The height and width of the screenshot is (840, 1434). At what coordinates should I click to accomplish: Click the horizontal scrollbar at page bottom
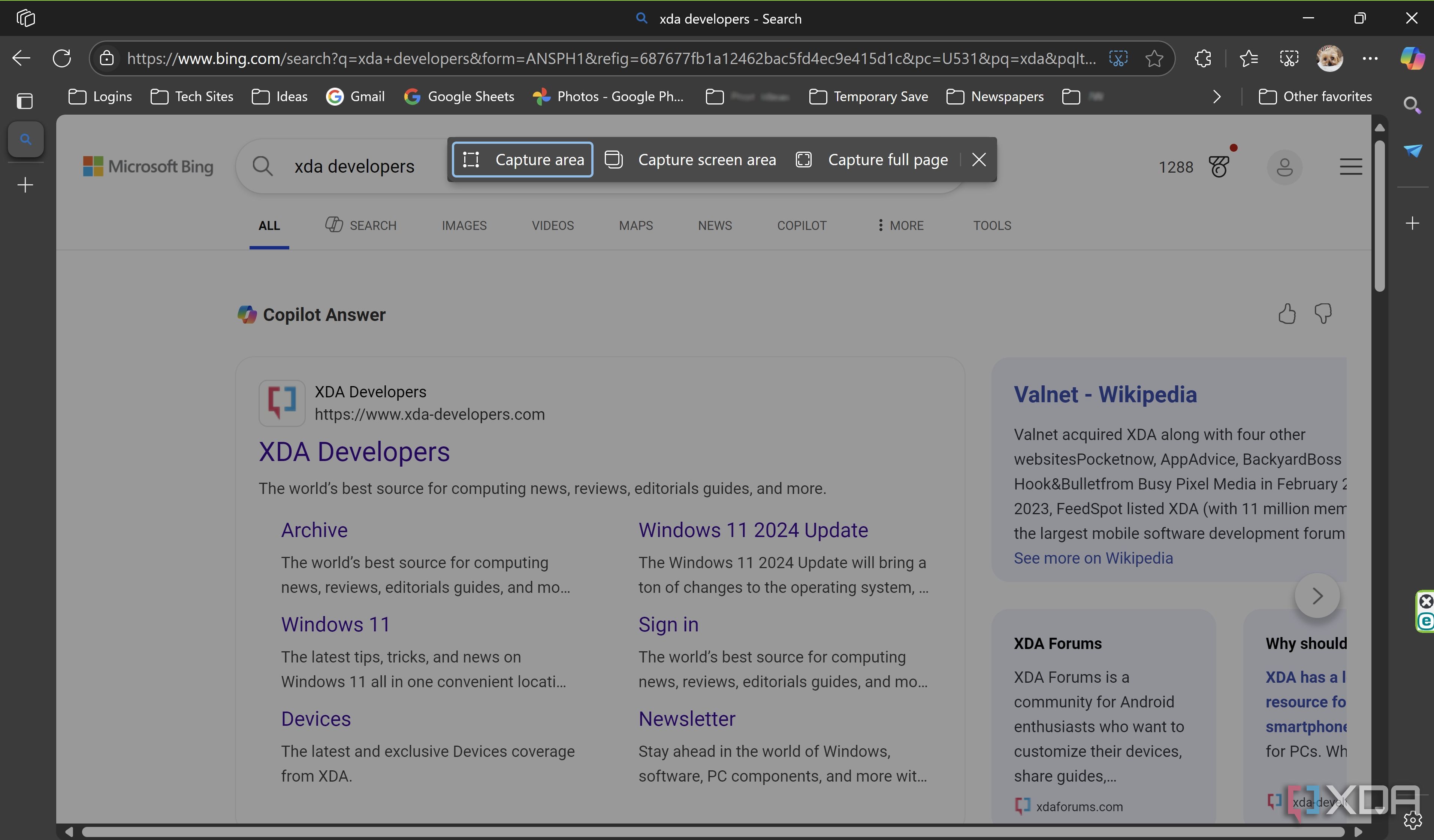click(x=713, y=831)
